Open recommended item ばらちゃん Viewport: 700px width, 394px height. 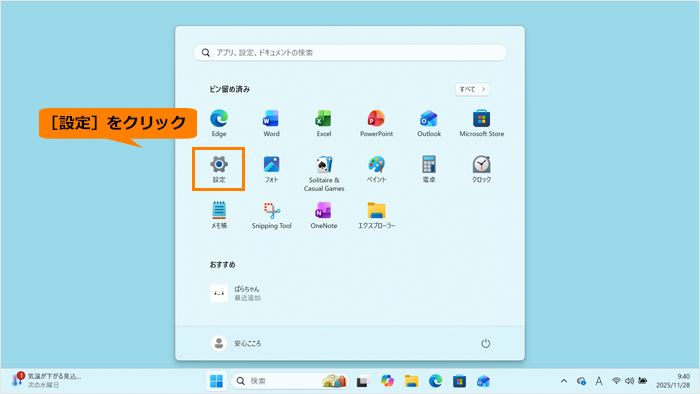point(236,293)
